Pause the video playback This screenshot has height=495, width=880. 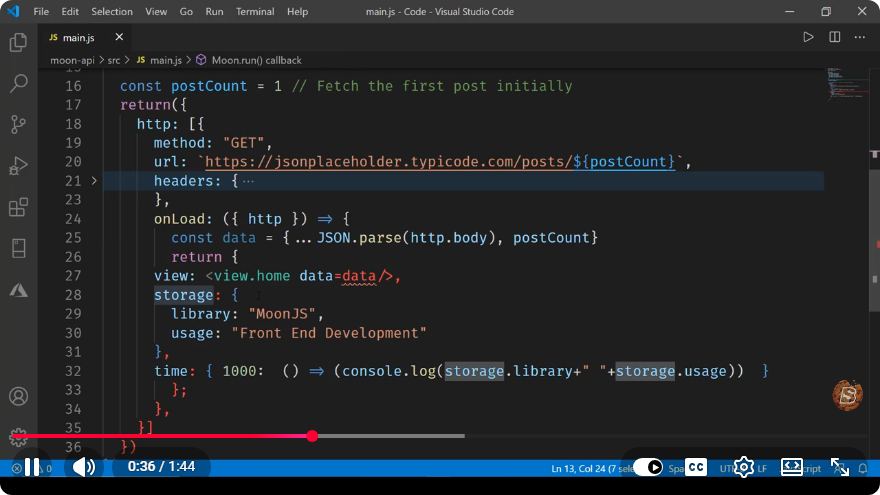coord(32,467)
